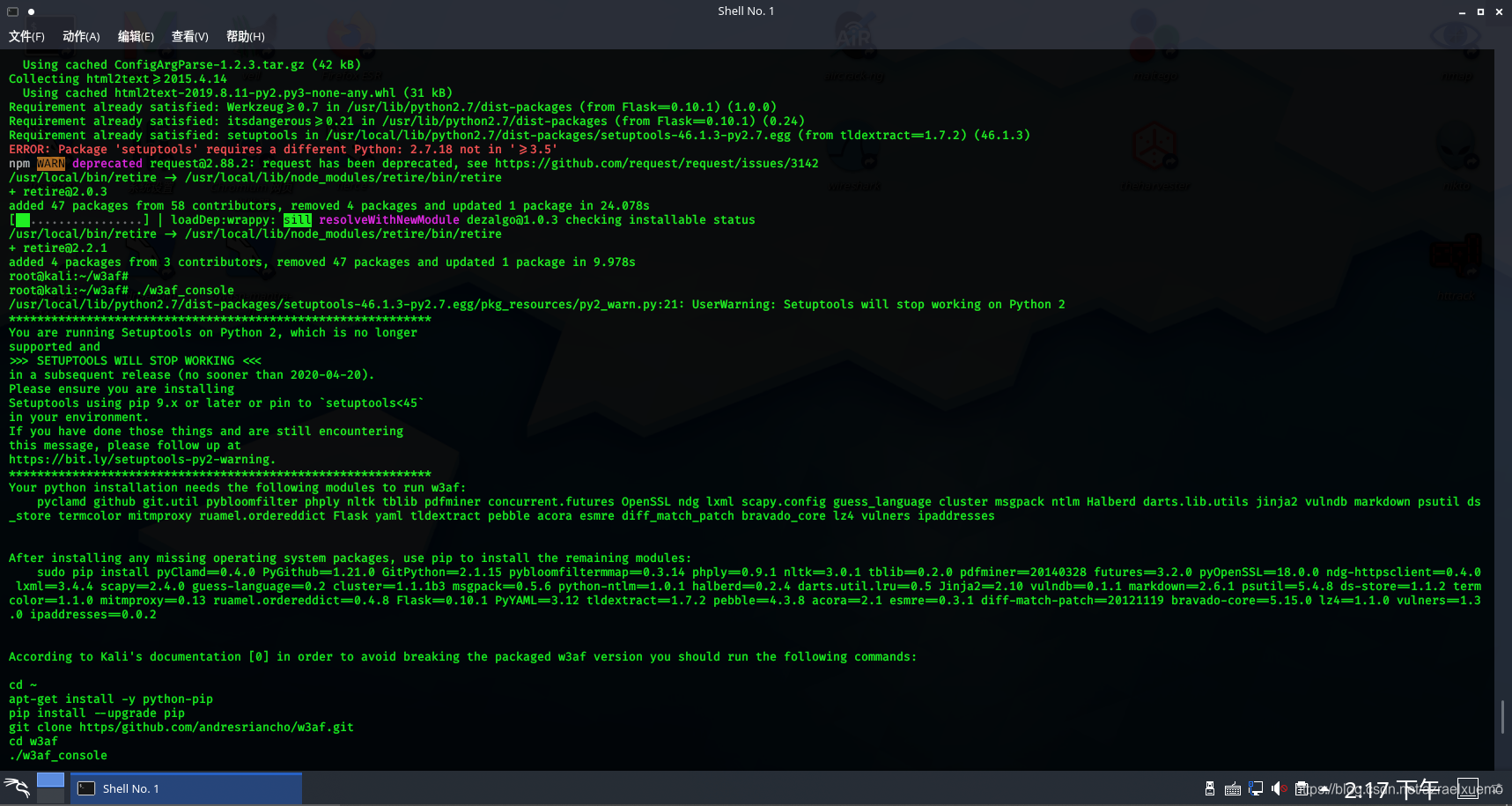The width and height of the screenshot is (1512, 806).
Task: Click 'Your python installation needs' message line
Action: click(238, 487)
